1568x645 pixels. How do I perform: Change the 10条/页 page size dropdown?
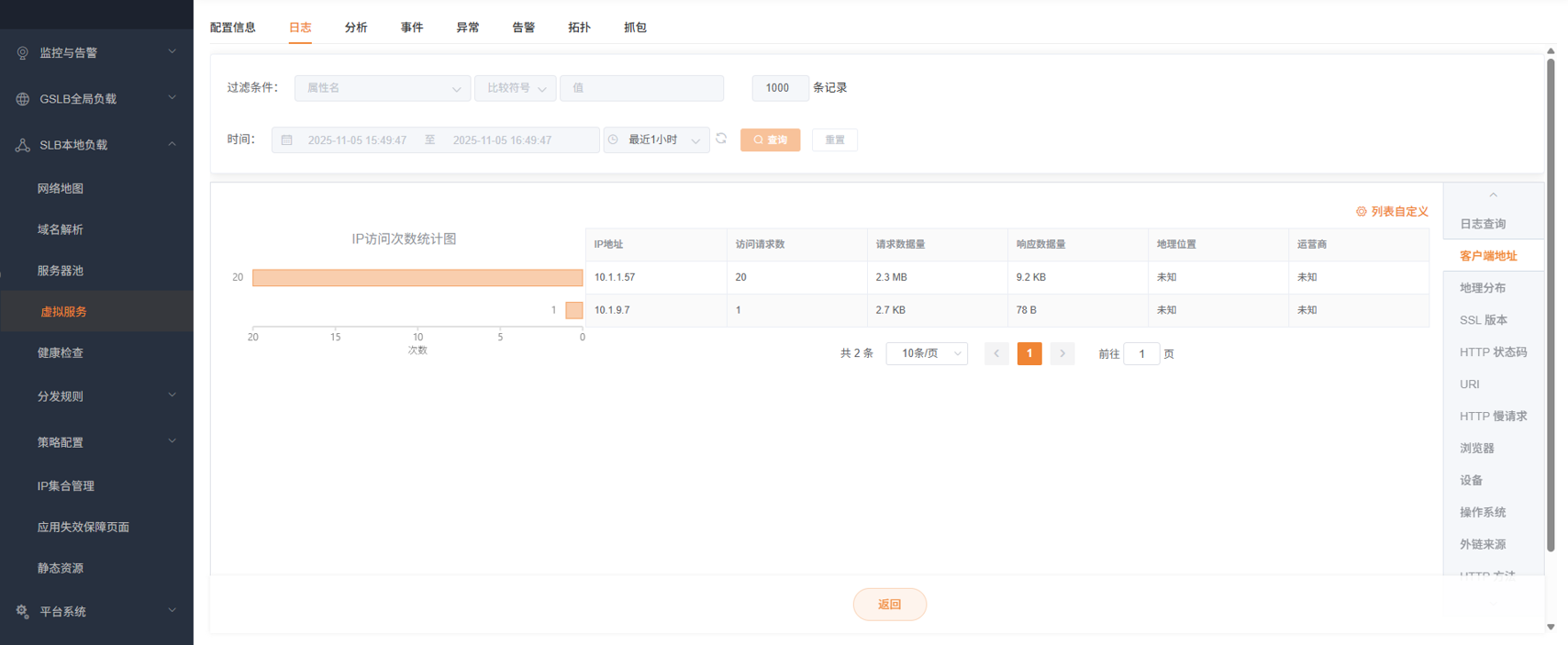tap(926, 354)
